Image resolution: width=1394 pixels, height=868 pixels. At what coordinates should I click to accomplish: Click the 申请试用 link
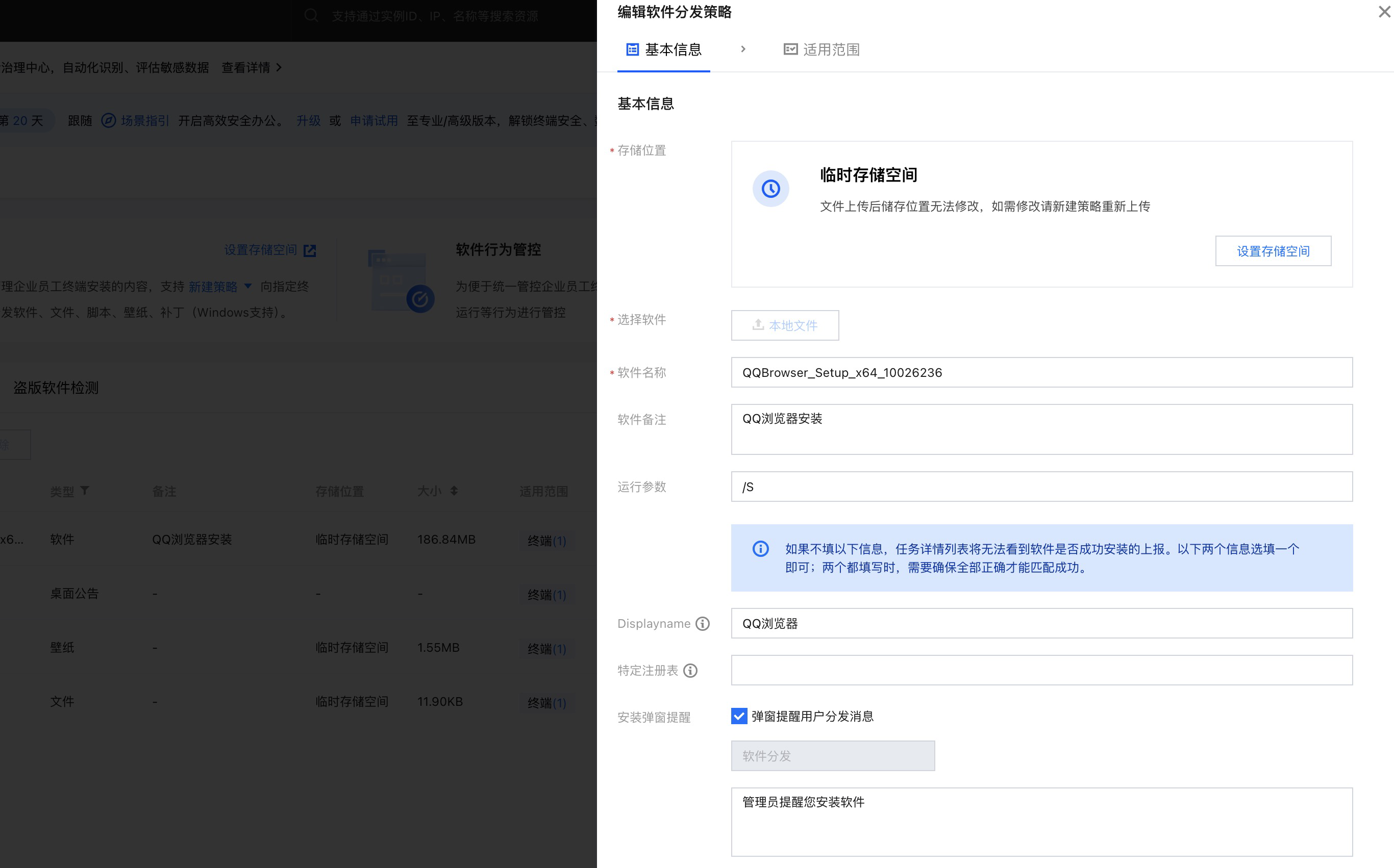pyautogui.click(x=374, y=120)
